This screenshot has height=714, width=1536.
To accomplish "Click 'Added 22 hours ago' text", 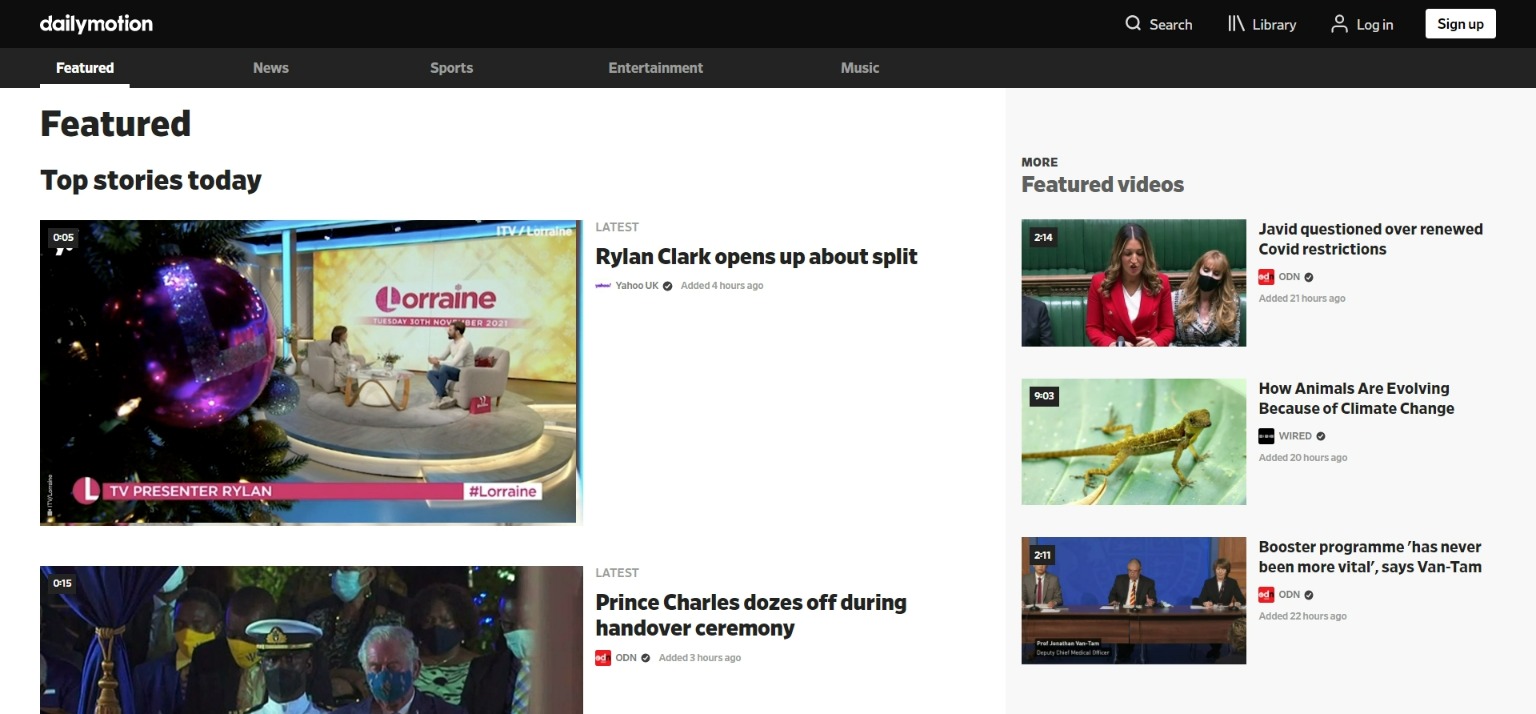I will [1303, 616].
